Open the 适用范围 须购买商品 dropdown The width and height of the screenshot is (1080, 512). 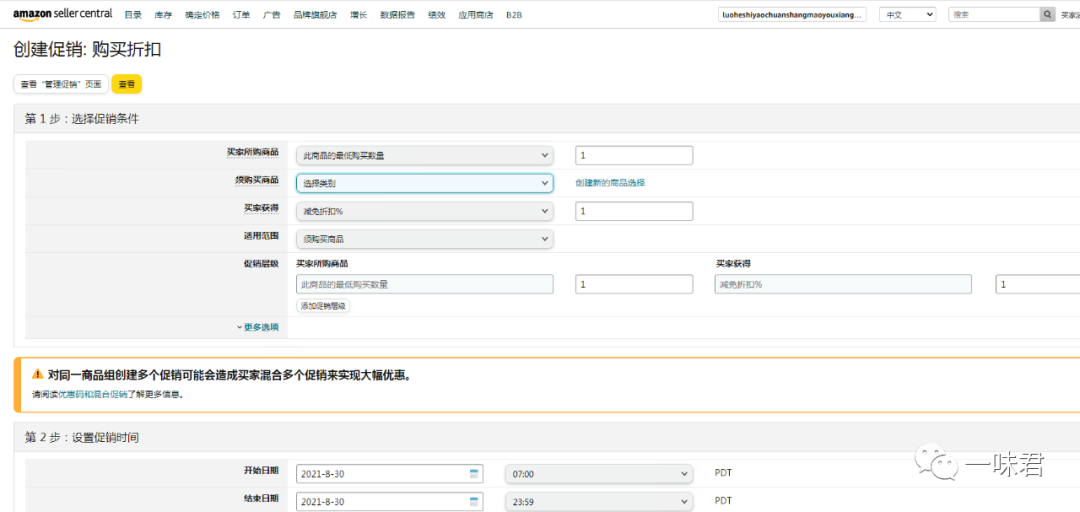point(425,239)
